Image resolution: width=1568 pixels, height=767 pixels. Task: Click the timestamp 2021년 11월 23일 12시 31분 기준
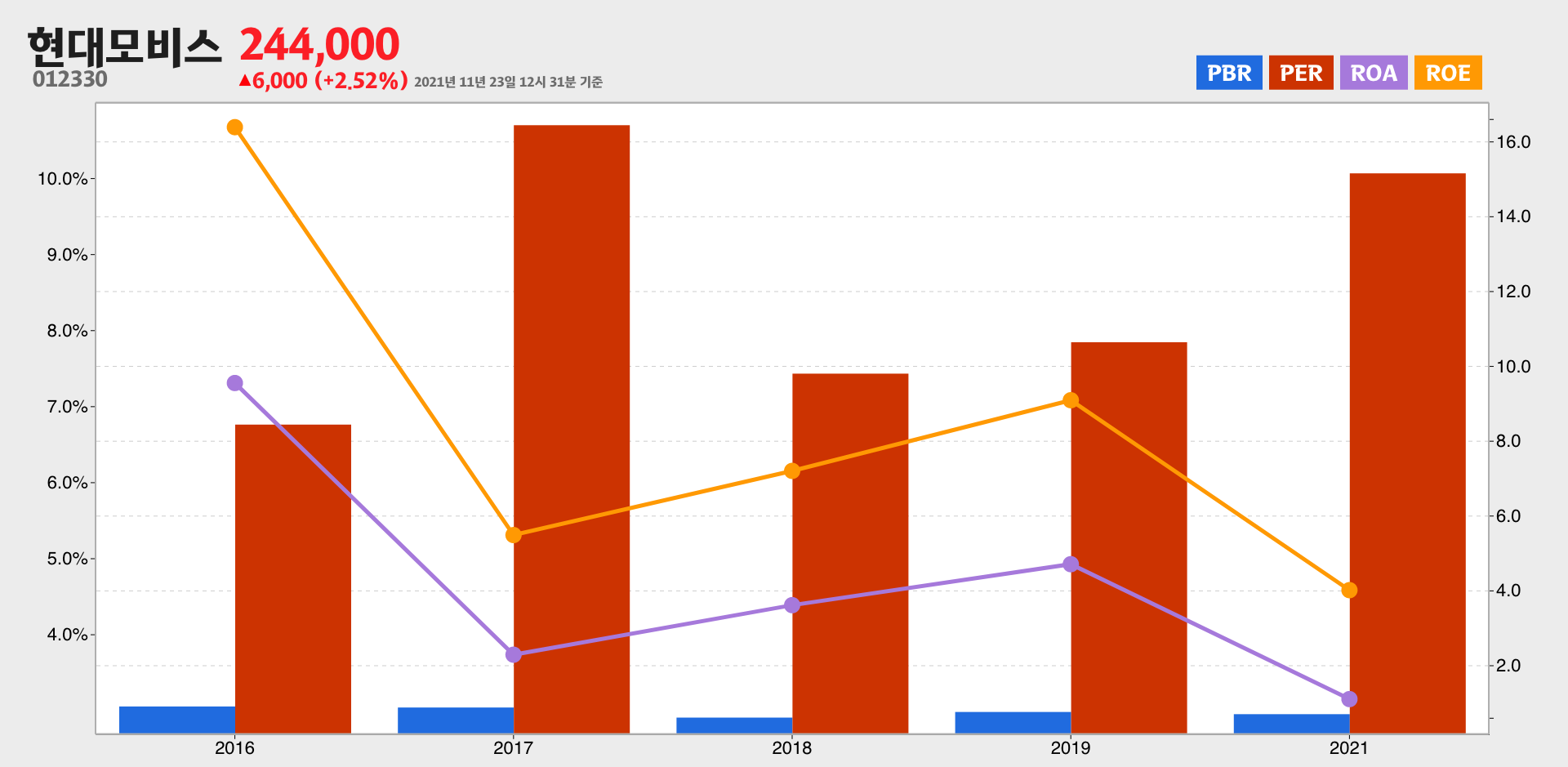click(x=508, y=82)
